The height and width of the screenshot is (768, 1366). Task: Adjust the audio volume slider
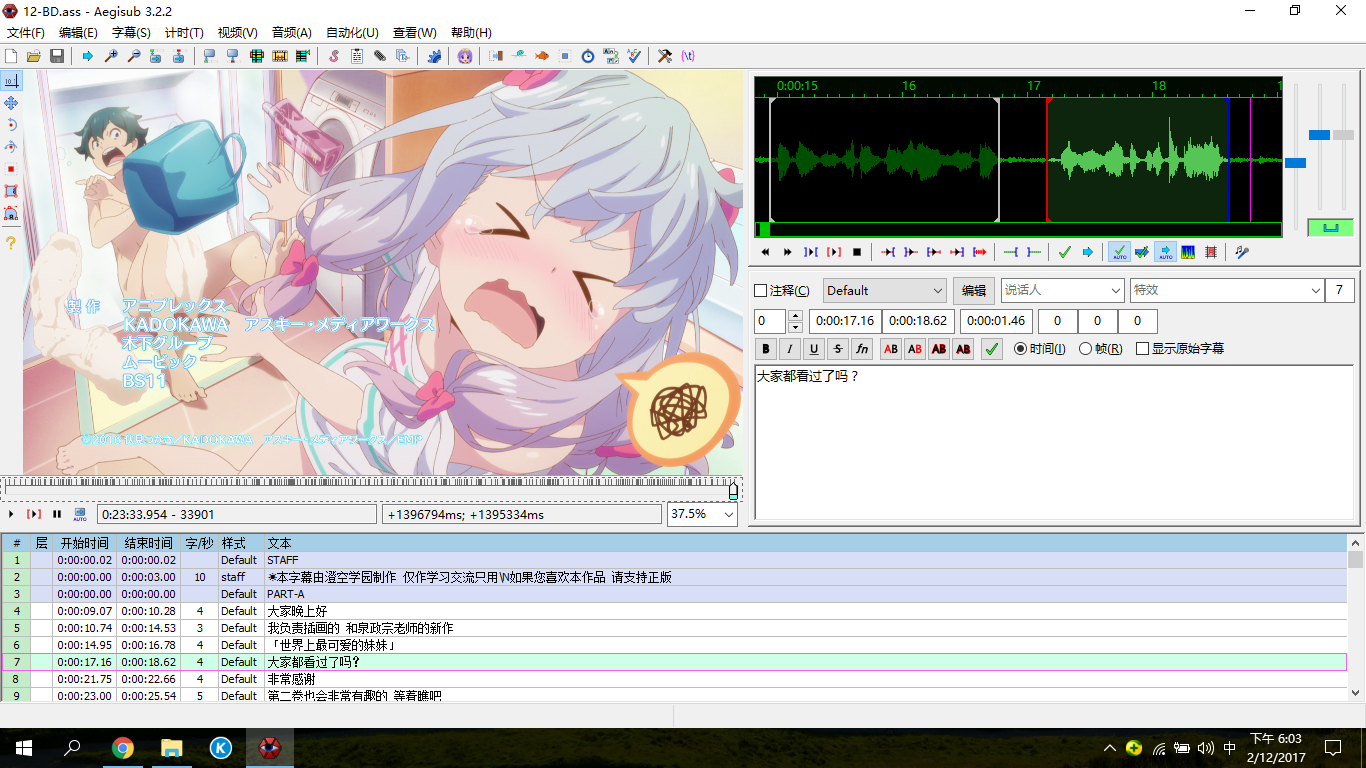coord(1344,134)
